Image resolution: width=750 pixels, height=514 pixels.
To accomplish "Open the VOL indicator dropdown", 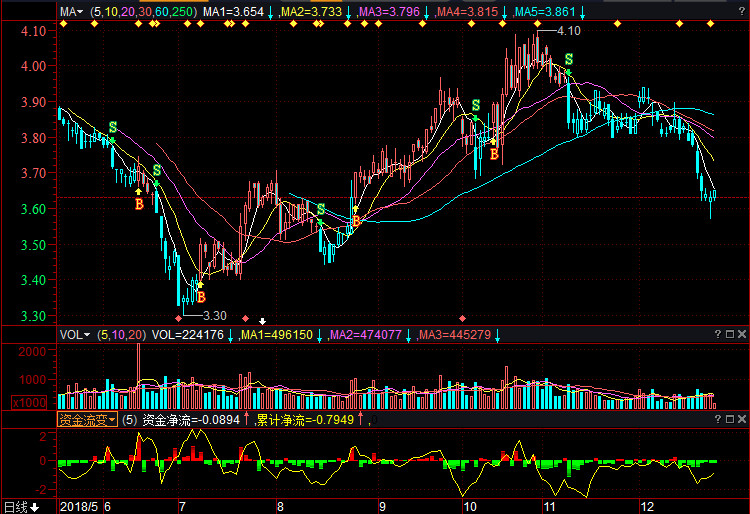I will pyautogui.click(x=75, y=335).
